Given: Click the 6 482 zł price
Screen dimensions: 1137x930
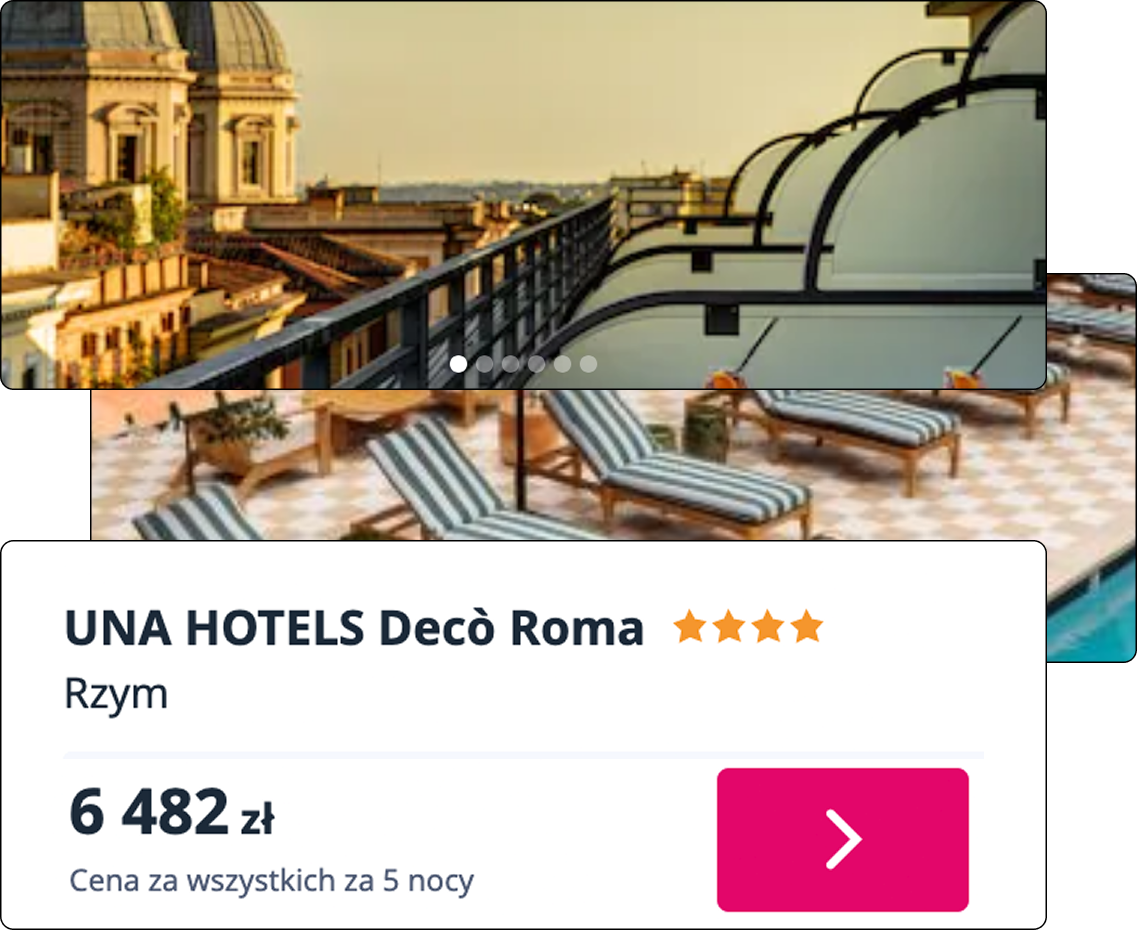Looking at the screenshot, I should pyautogui.click(x=172, y=812).
